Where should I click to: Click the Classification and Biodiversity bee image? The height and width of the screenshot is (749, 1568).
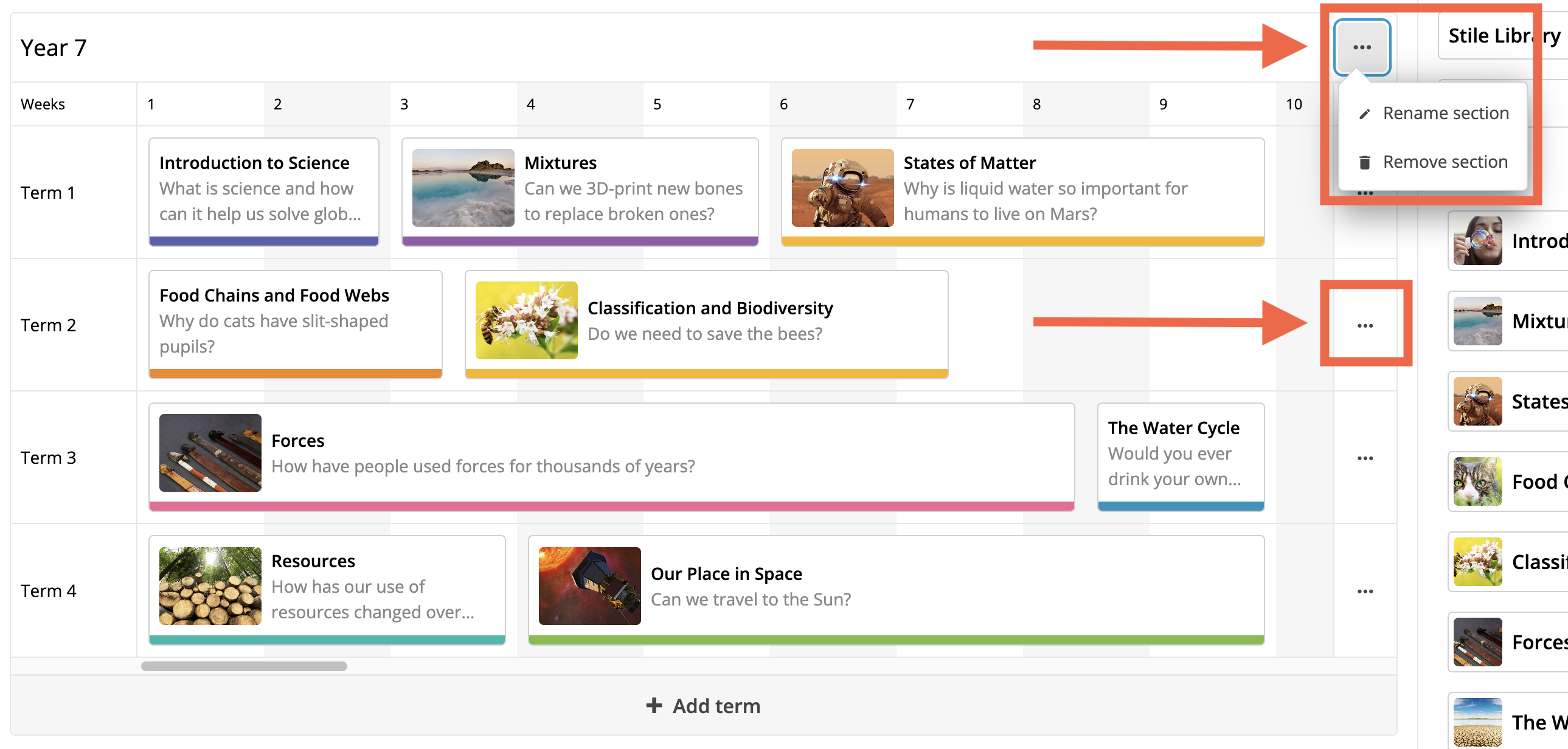pyautogui.click(x=527, y=320)
